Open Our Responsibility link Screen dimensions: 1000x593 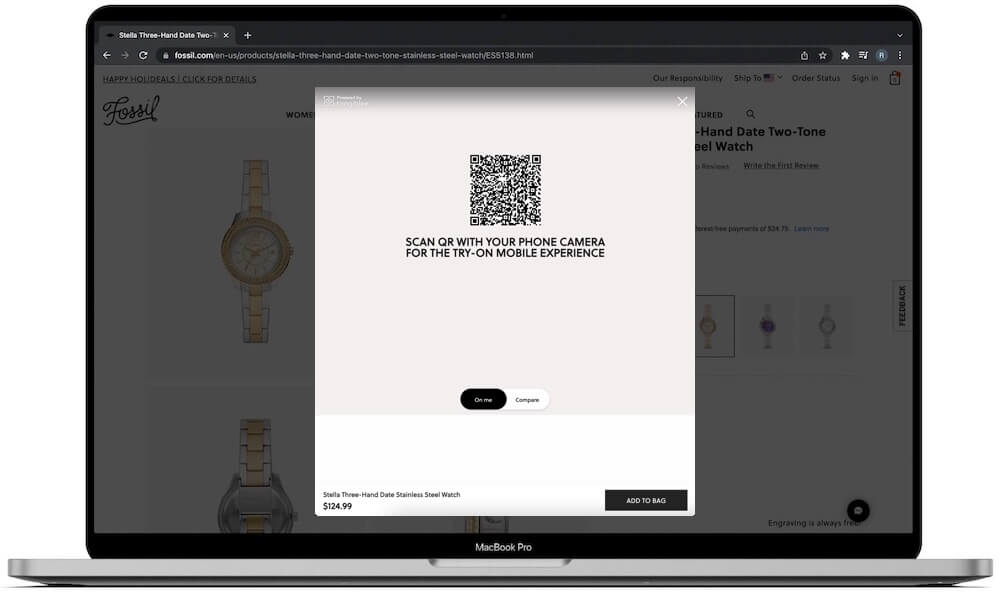click(x=688, y=78)
